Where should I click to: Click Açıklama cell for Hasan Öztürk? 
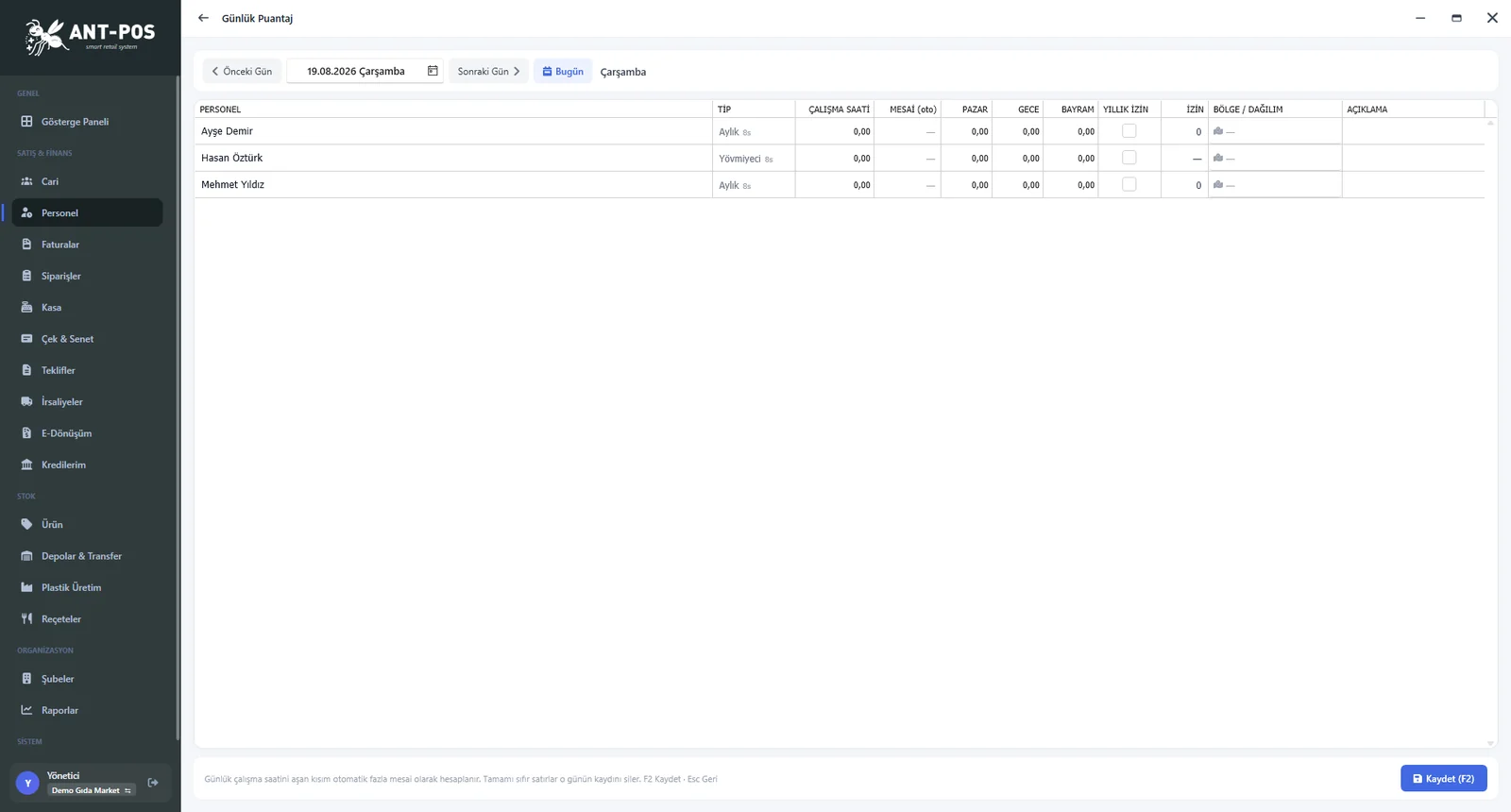coord(1413,158)
